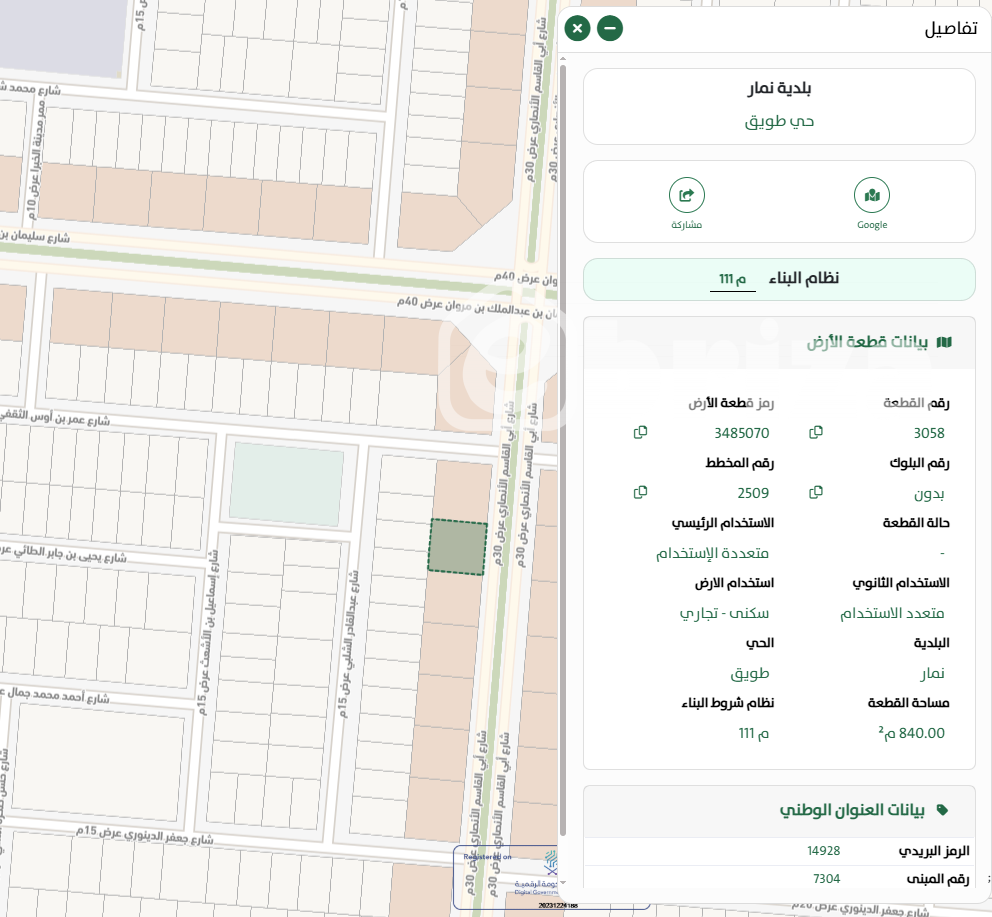Click the حي طويق district name
The image size is (992, 917).
779,121
